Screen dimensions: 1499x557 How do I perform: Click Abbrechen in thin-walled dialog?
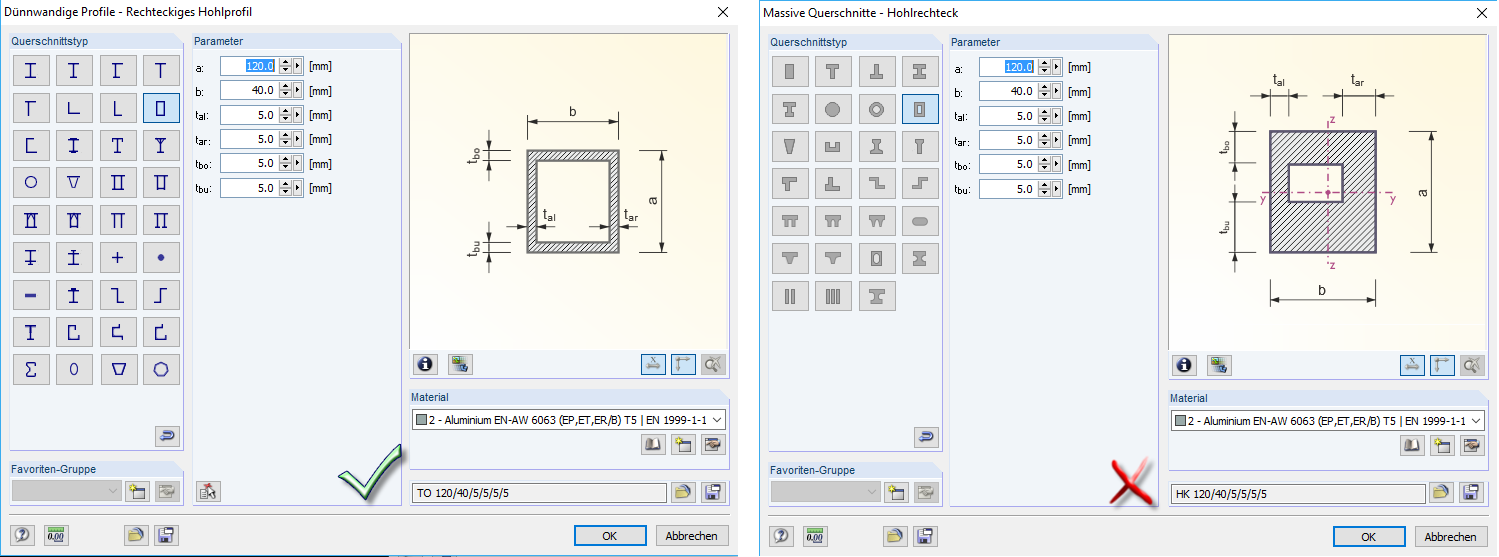point(692,536)
